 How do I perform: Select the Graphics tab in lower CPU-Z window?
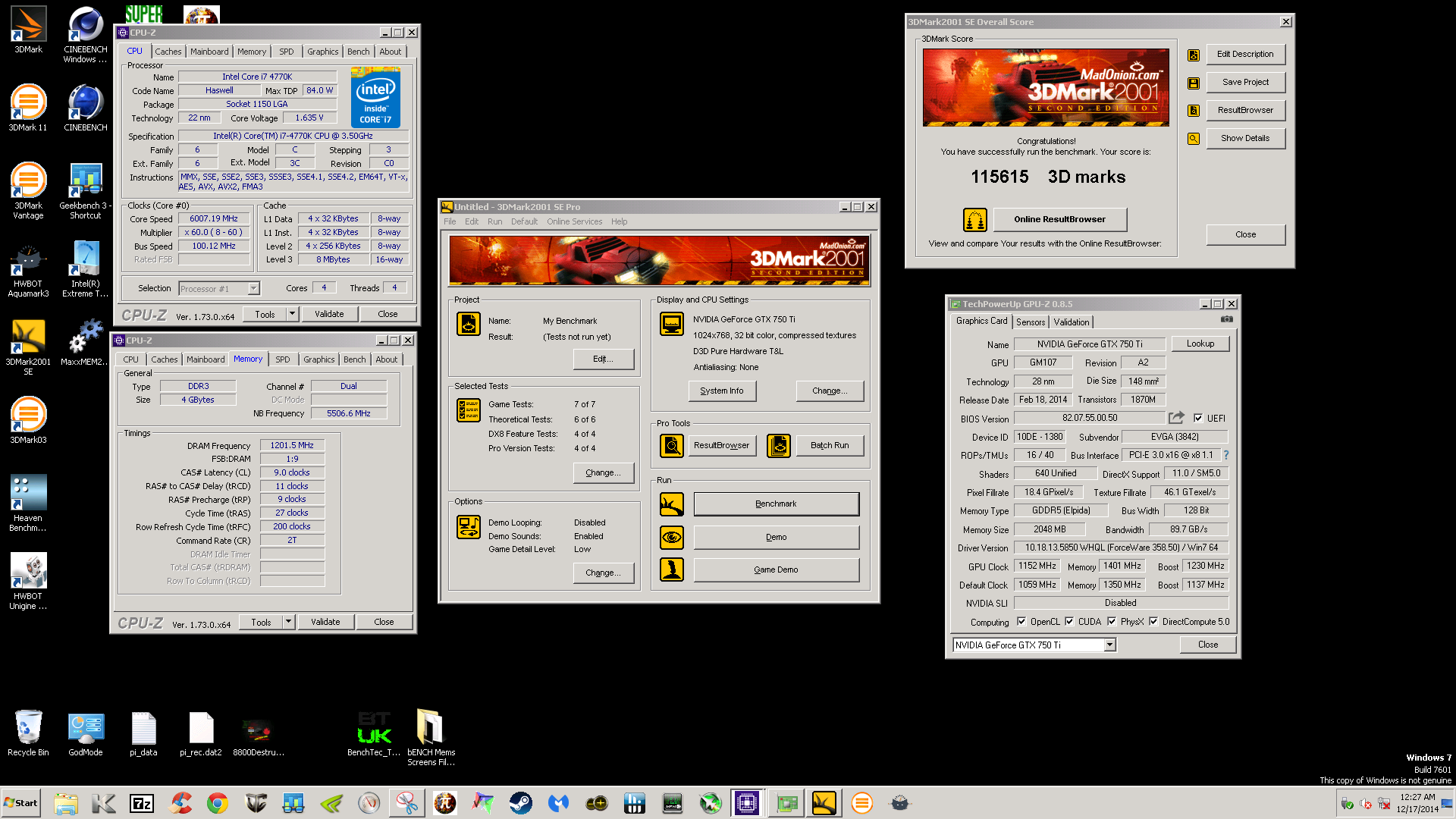pos(318,360)
